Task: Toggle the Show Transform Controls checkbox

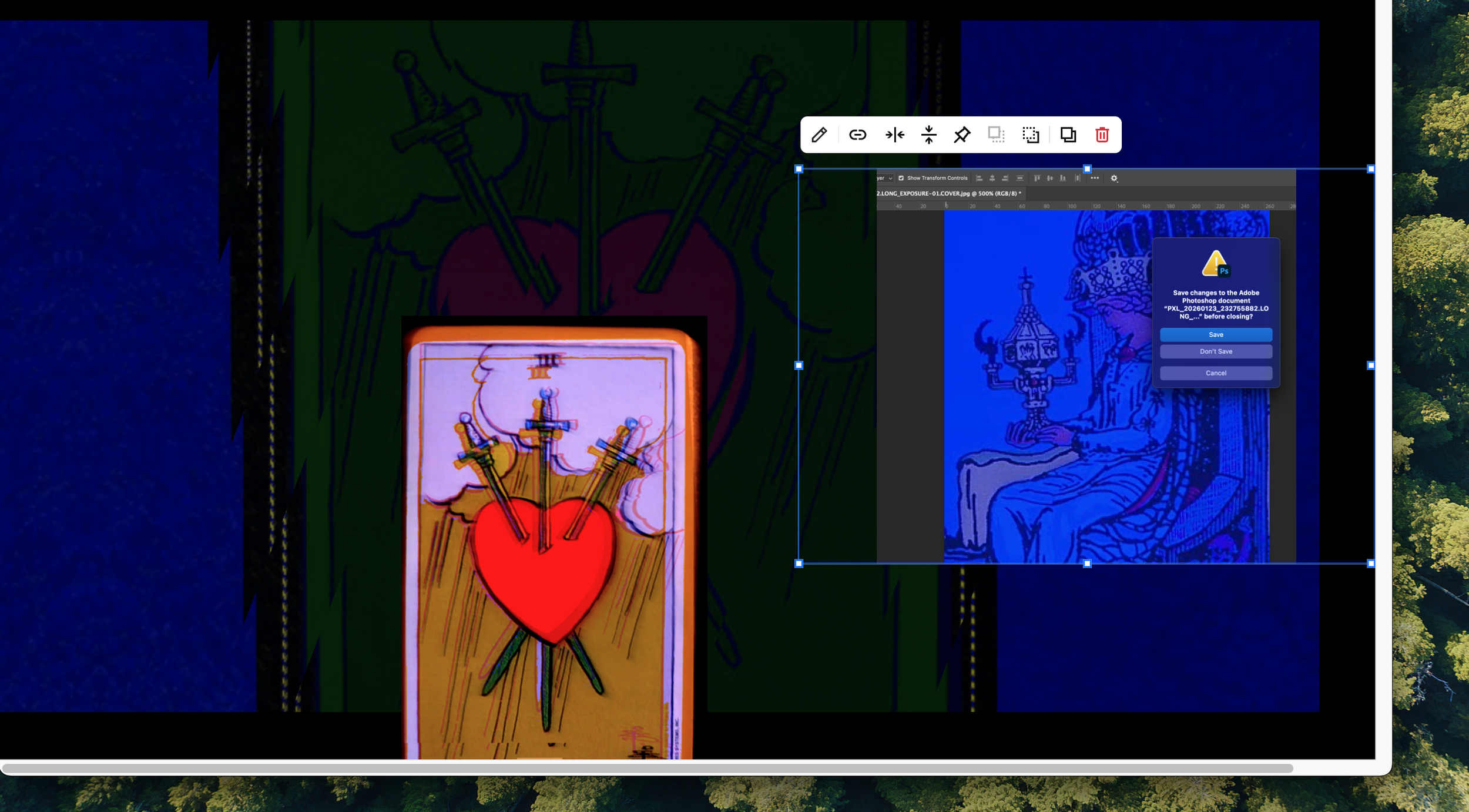Action: 901,178
